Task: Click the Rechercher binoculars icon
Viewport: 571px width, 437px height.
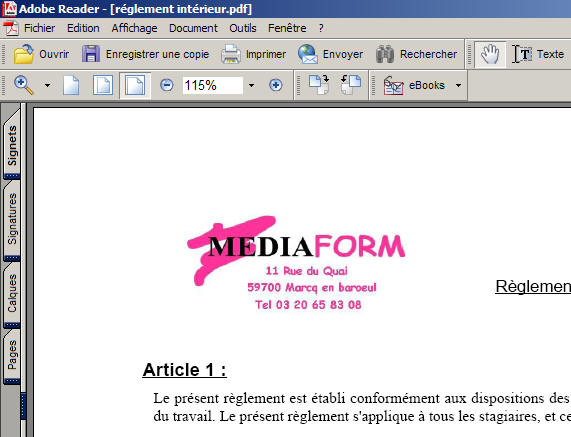Action: coord(385,54)
